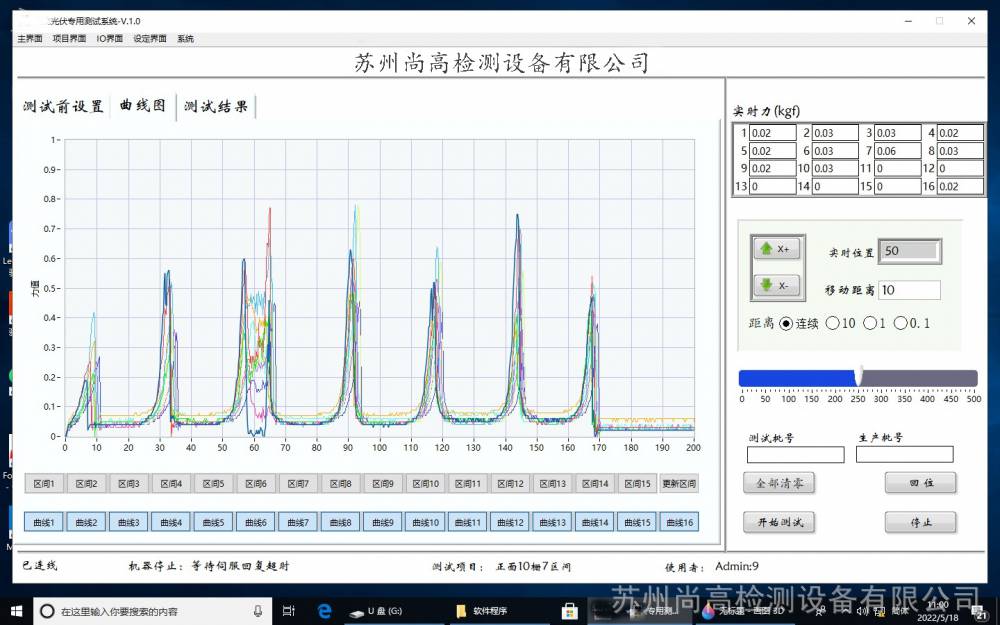The image size is (1000, 625).
Task: Toggle the 曲线14 curve button
Action: tap(595, 522)
